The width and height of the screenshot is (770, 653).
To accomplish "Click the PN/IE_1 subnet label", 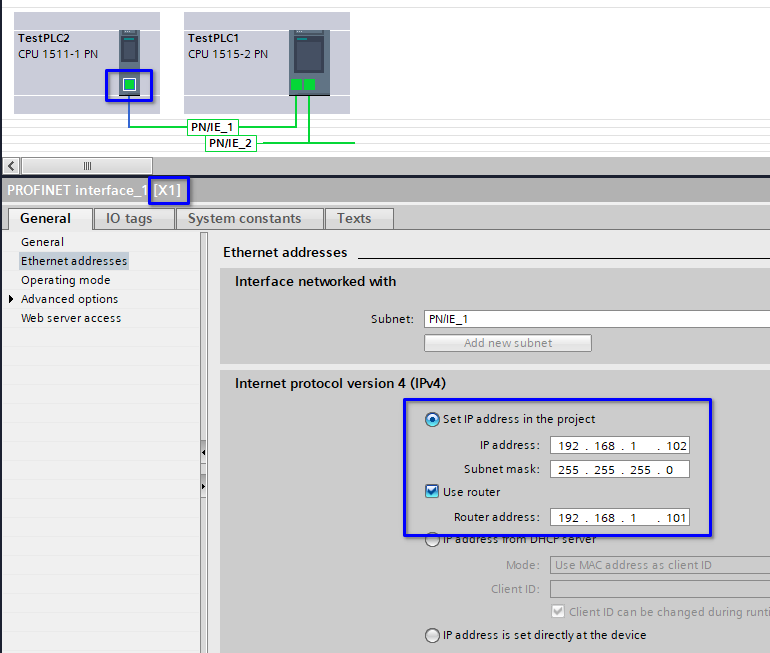I will pos(212,127).
